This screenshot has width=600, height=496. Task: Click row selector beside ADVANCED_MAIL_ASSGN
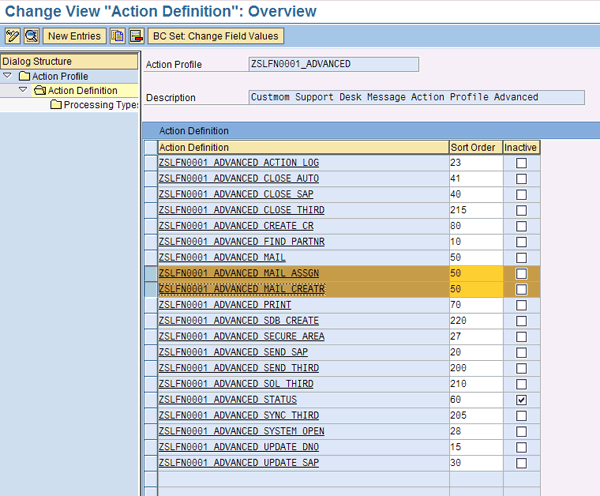[x=150, y=273]
